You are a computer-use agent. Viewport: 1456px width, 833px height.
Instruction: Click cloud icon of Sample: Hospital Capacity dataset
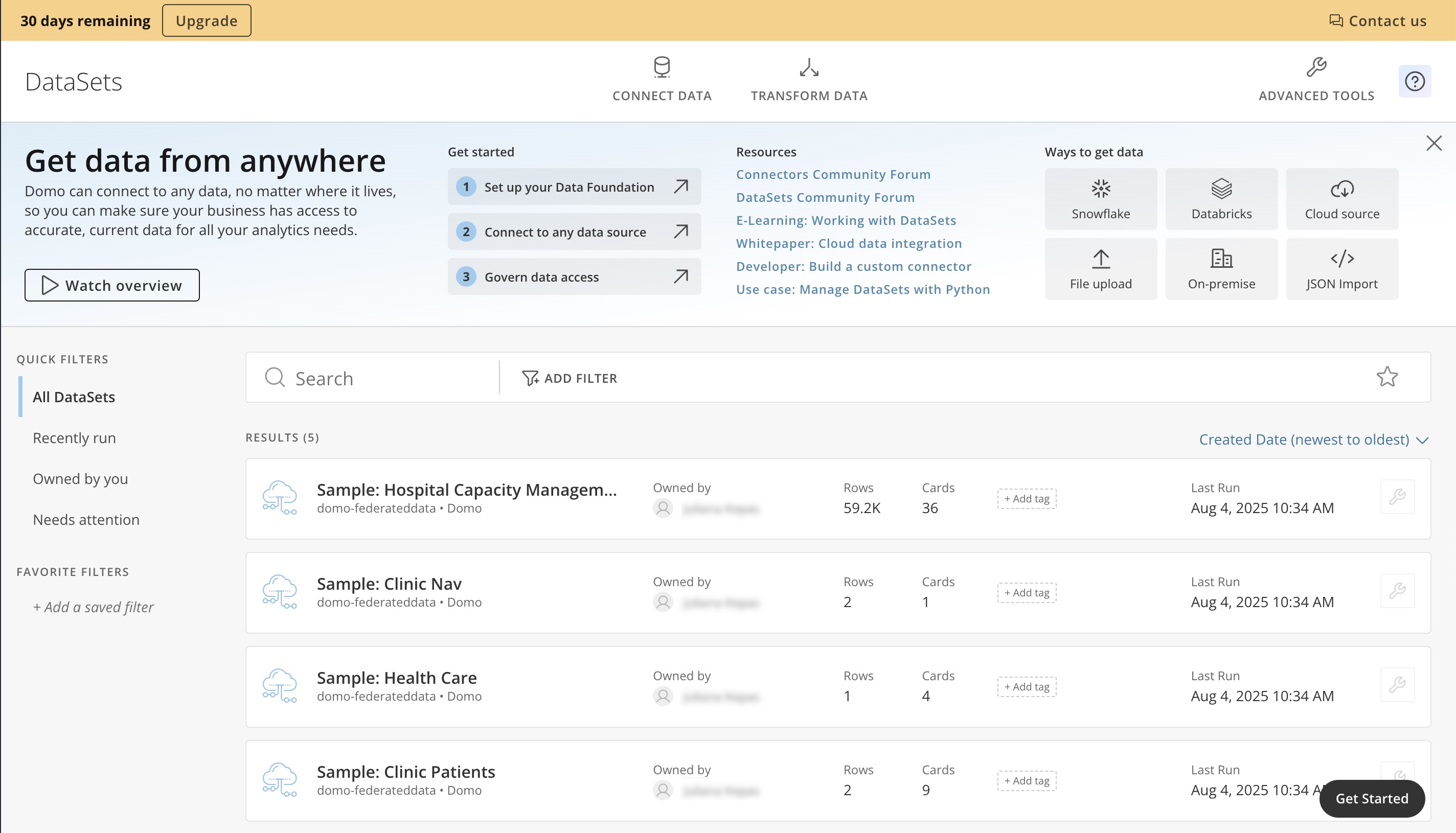coord(279,498)
